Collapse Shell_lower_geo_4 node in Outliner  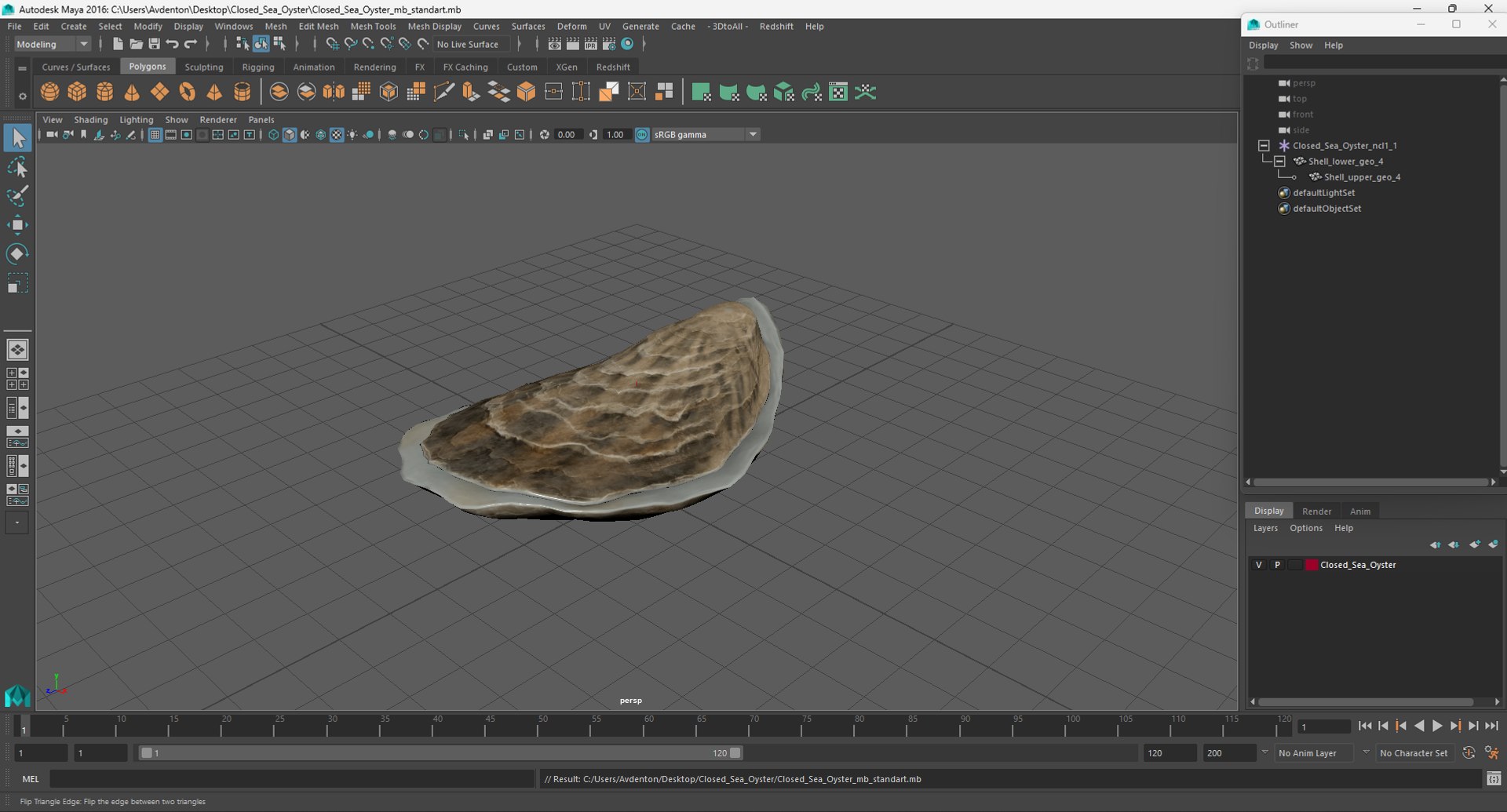tap(1279, 162)
